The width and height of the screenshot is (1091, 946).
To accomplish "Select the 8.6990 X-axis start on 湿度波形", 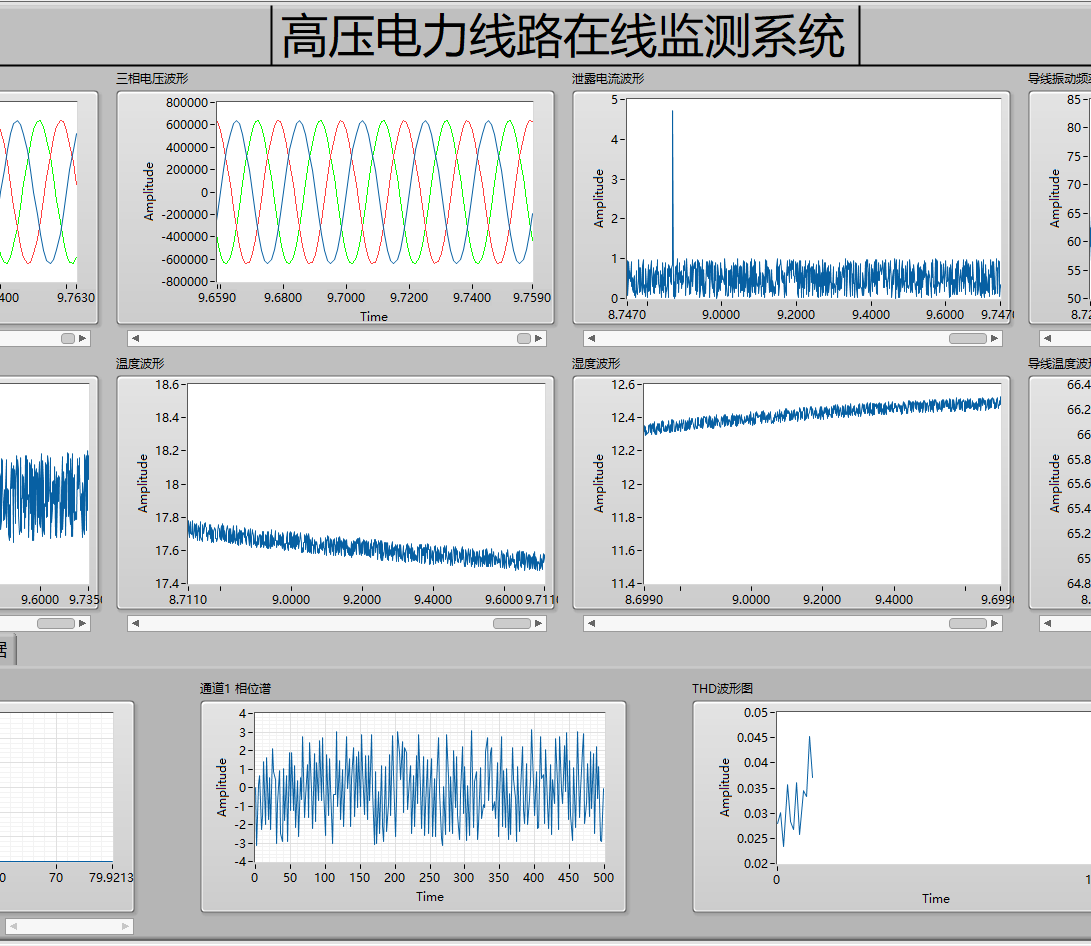I will pyautogui.click(x=644, y=600).
